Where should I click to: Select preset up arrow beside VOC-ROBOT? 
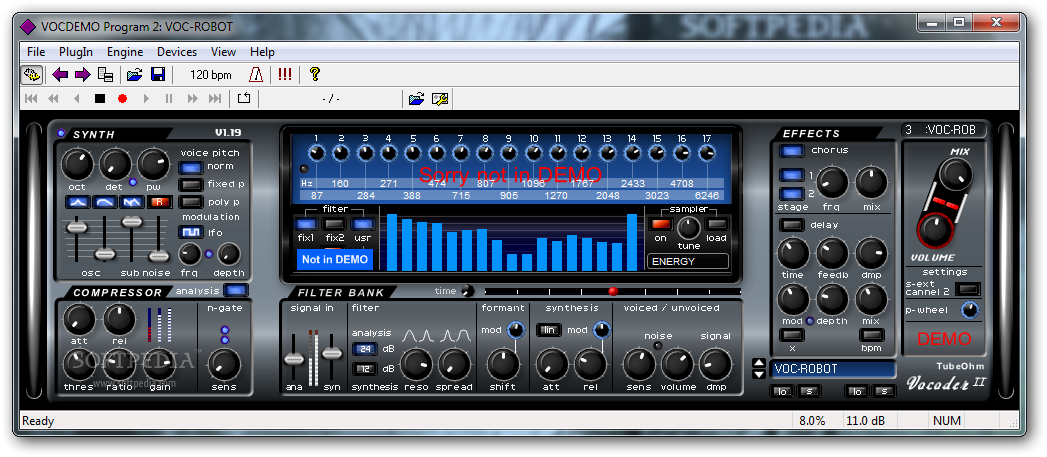point(759,363)
